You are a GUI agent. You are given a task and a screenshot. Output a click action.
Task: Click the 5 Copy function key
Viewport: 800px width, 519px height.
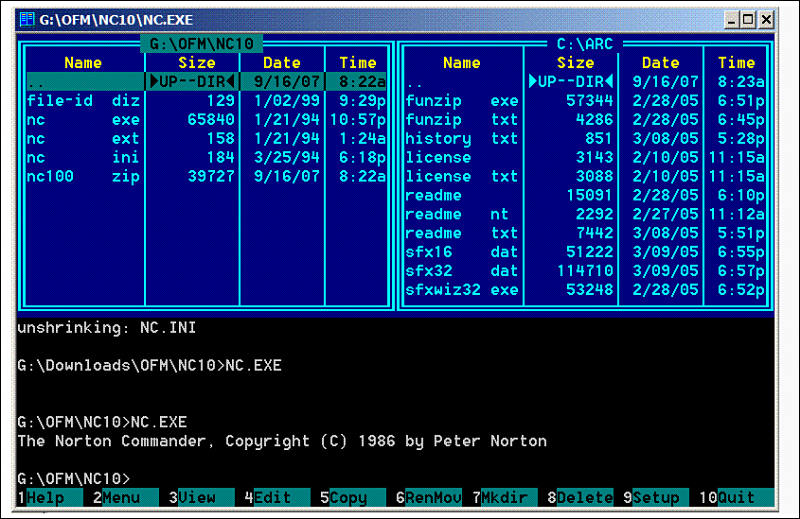point(353,498)
